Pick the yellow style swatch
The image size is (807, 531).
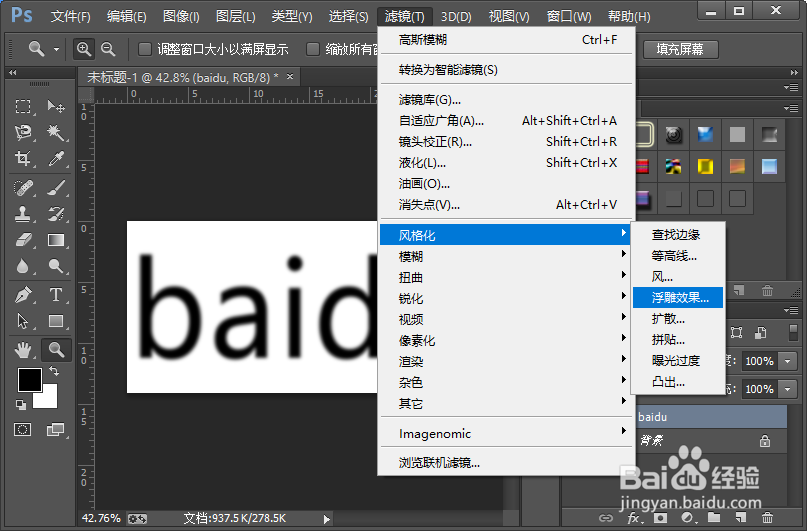[705, 166]
